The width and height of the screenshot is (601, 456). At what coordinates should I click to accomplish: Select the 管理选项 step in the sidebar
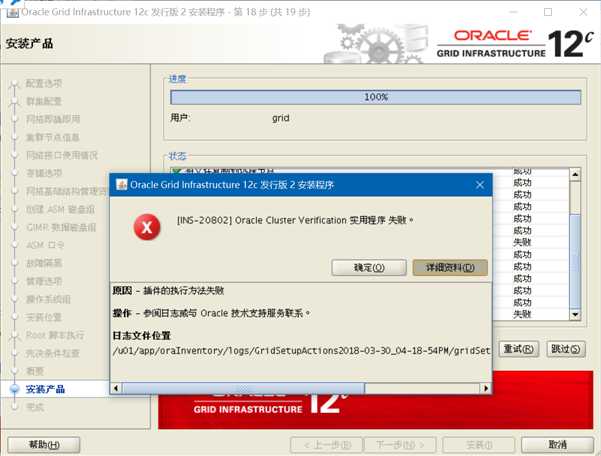(44, 281)
